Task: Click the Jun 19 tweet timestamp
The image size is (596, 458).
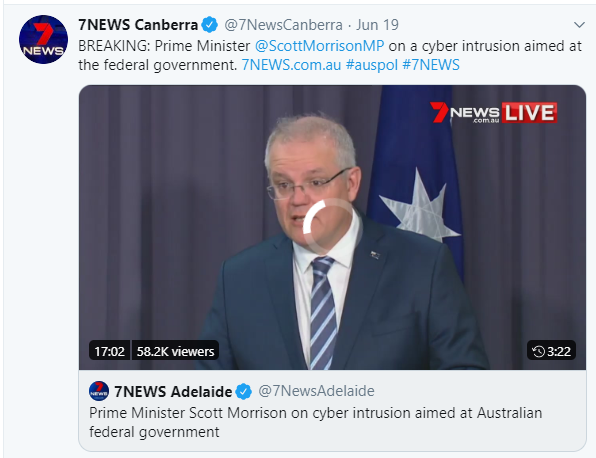Action: pyautogui.click(x=377, y=25)
